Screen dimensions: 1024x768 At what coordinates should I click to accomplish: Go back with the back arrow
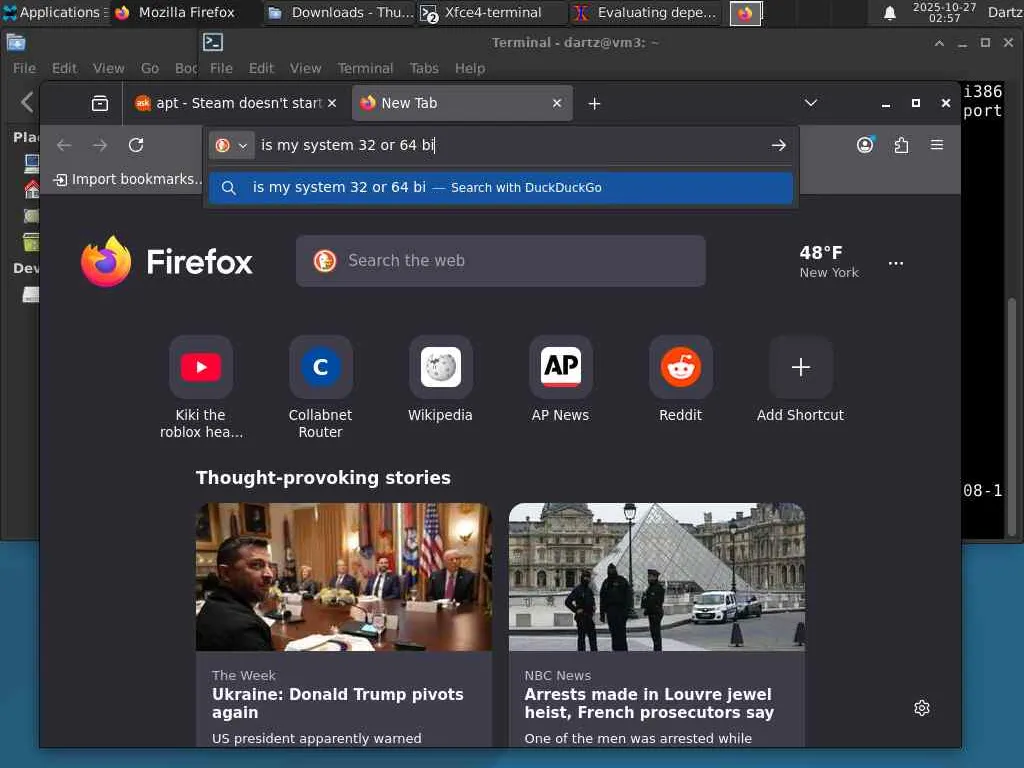point(64,145)
